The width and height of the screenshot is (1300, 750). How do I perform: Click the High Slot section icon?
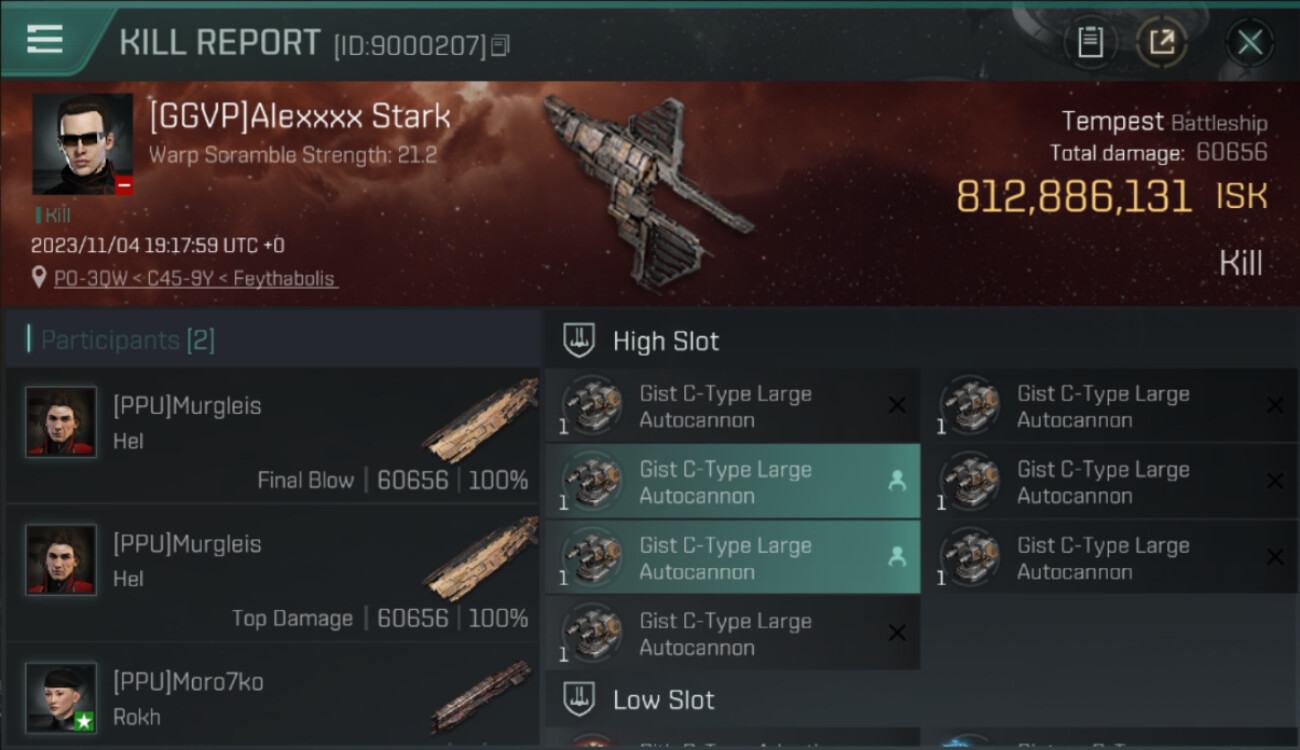pyautogui.click(x=580, y=340)
